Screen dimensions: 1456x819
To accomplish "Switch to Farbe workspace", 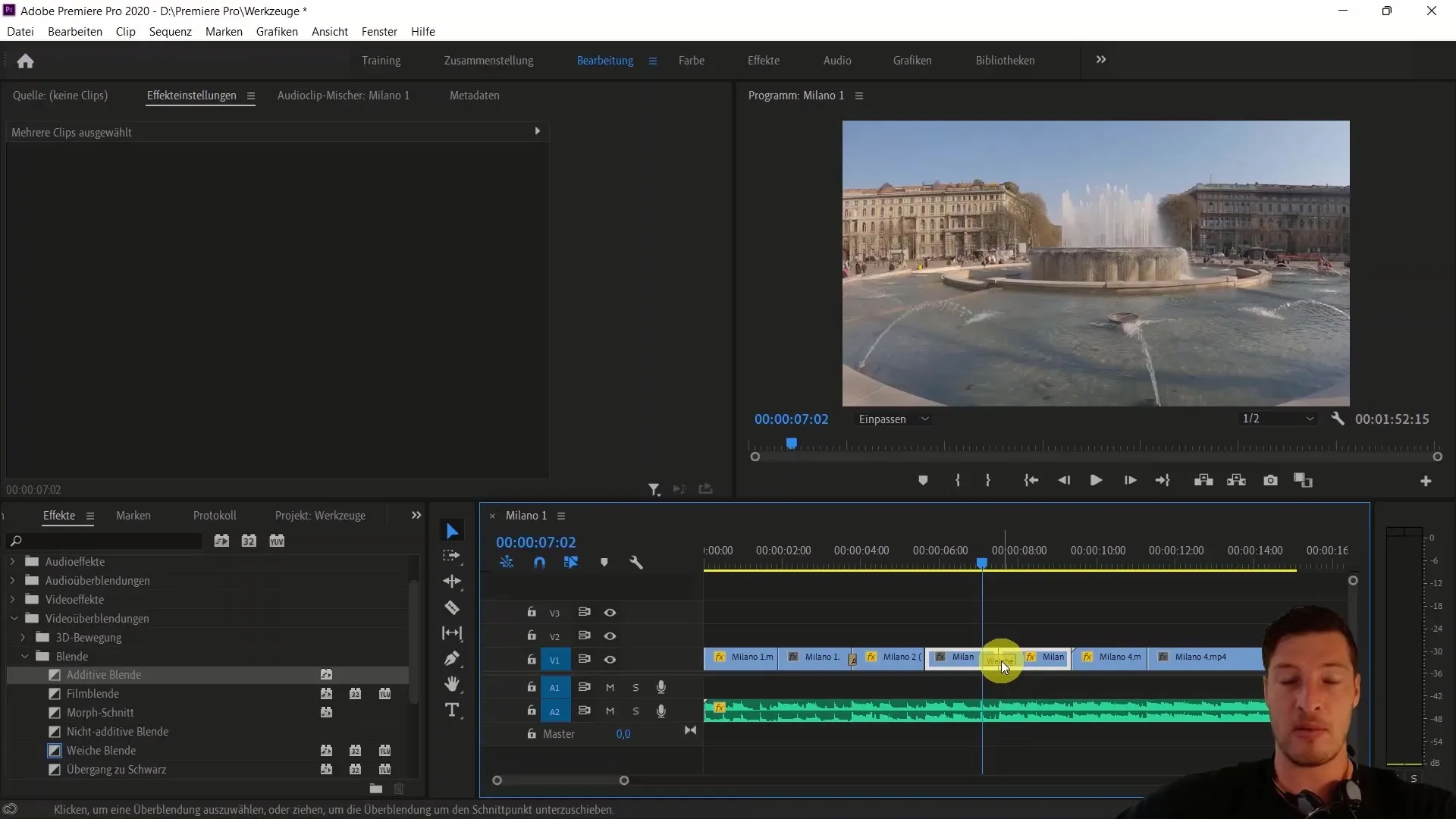I will click(692, 61).
